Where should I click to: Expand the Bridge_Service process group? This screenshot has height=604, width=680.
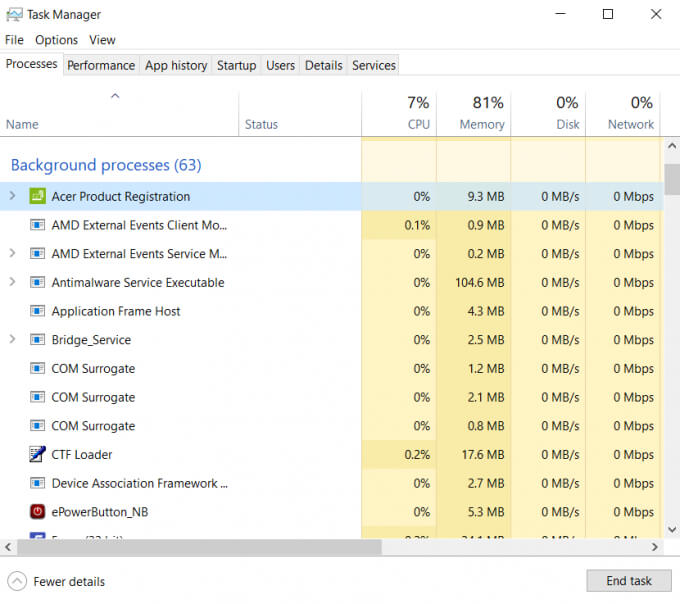12,340
